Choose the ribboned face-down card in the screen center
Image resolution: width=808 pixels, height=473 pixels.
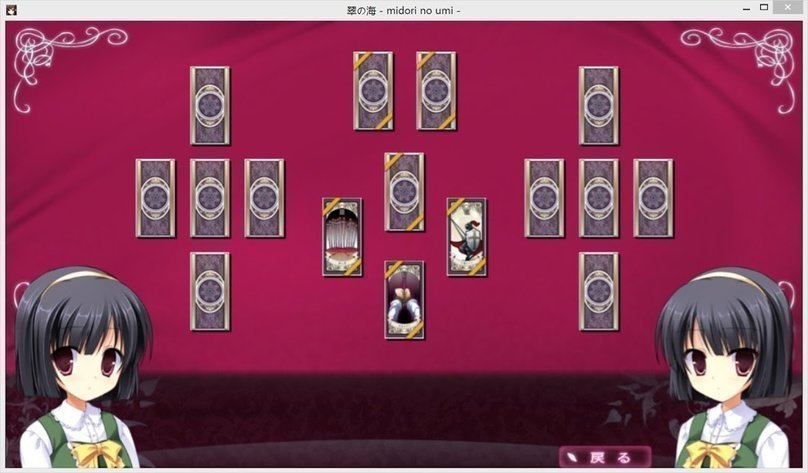click(x=405, y=192)
